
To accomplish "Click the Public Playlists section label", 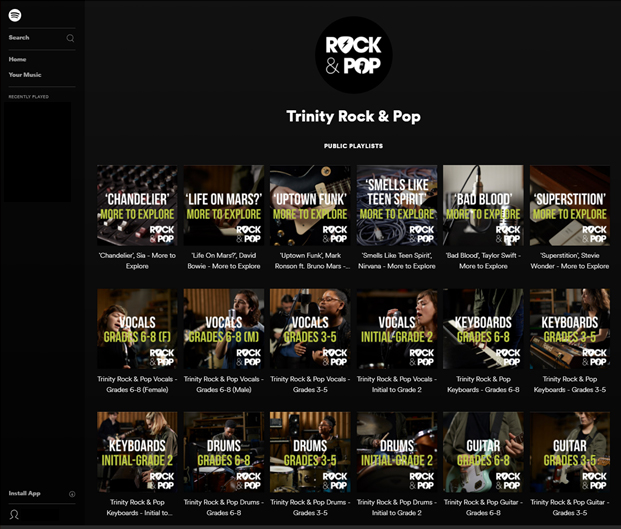I will (353, 146).
